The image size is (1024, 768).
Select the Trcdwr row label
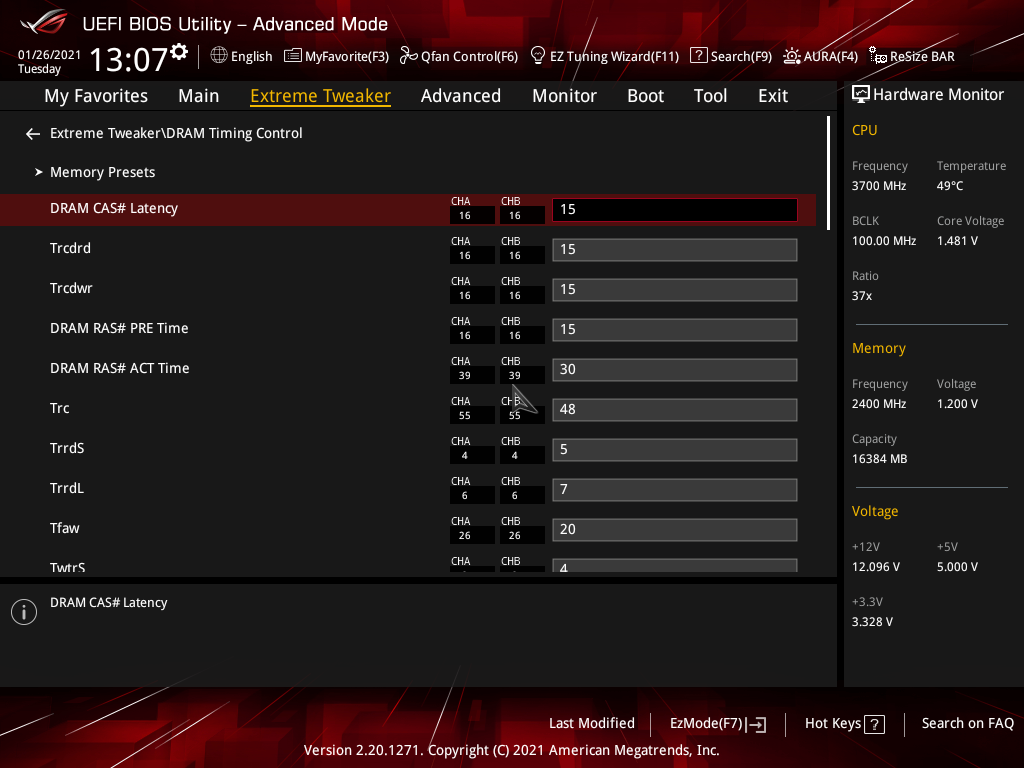coord(71,288)
